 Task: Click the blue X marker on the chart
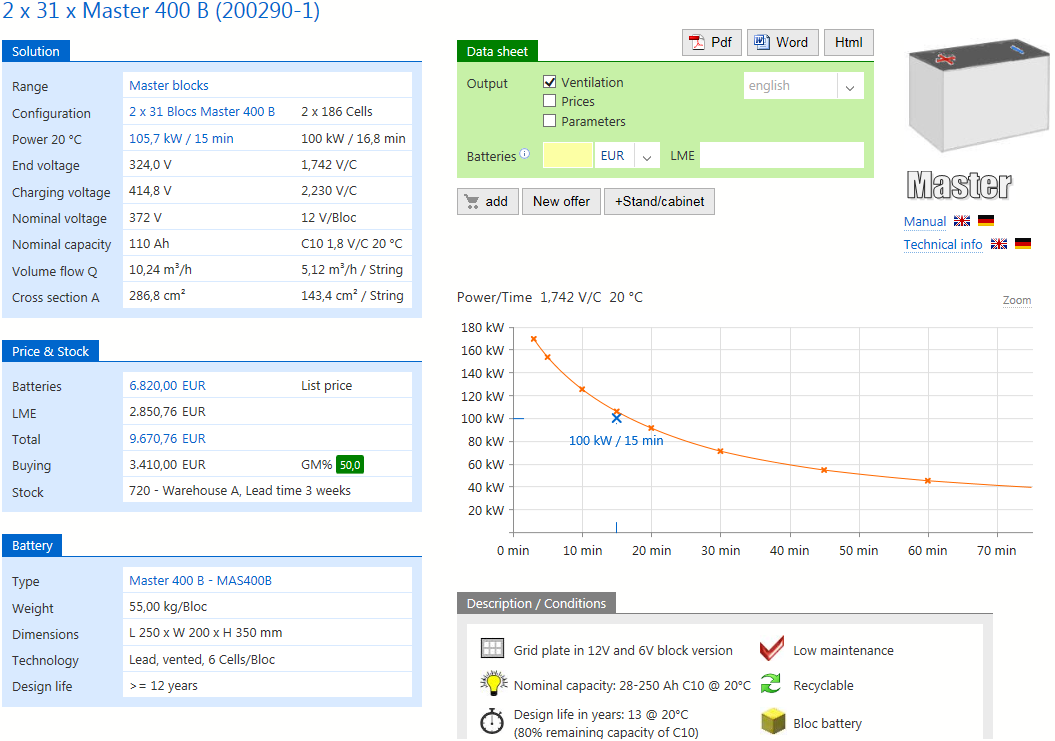point(616,418)
